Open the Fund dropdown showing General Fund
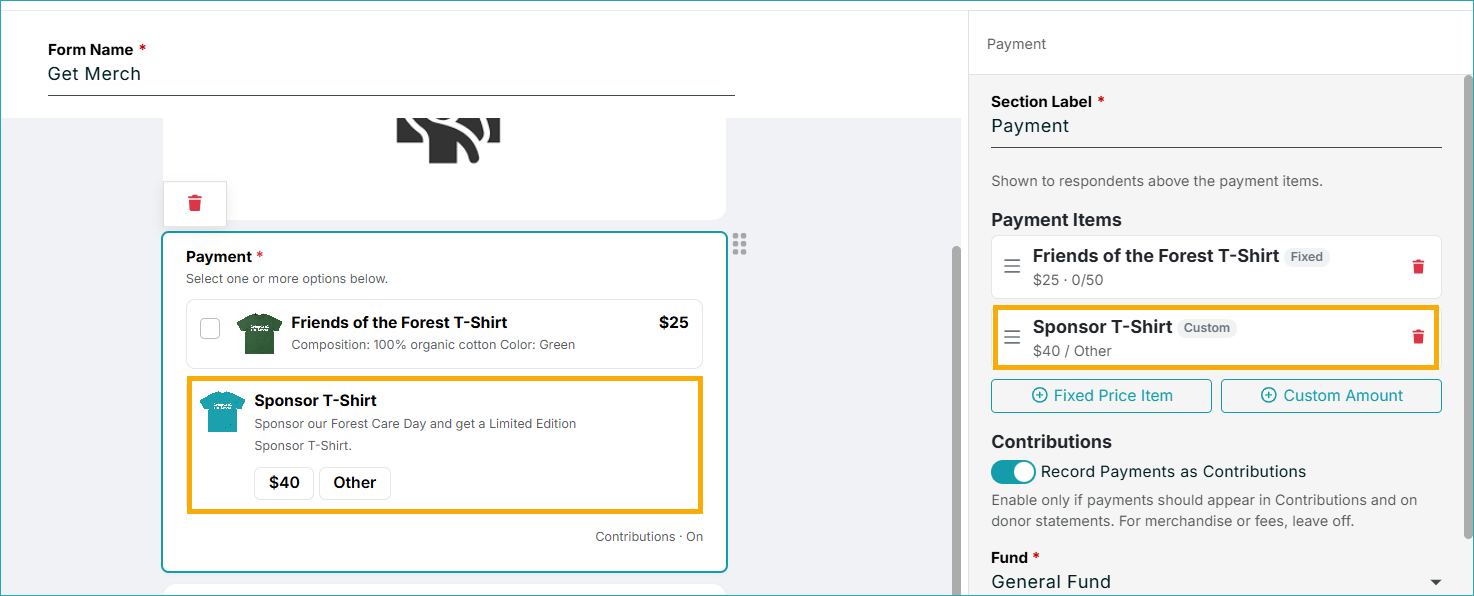The image size is (1474, 596). (1216, 582)
